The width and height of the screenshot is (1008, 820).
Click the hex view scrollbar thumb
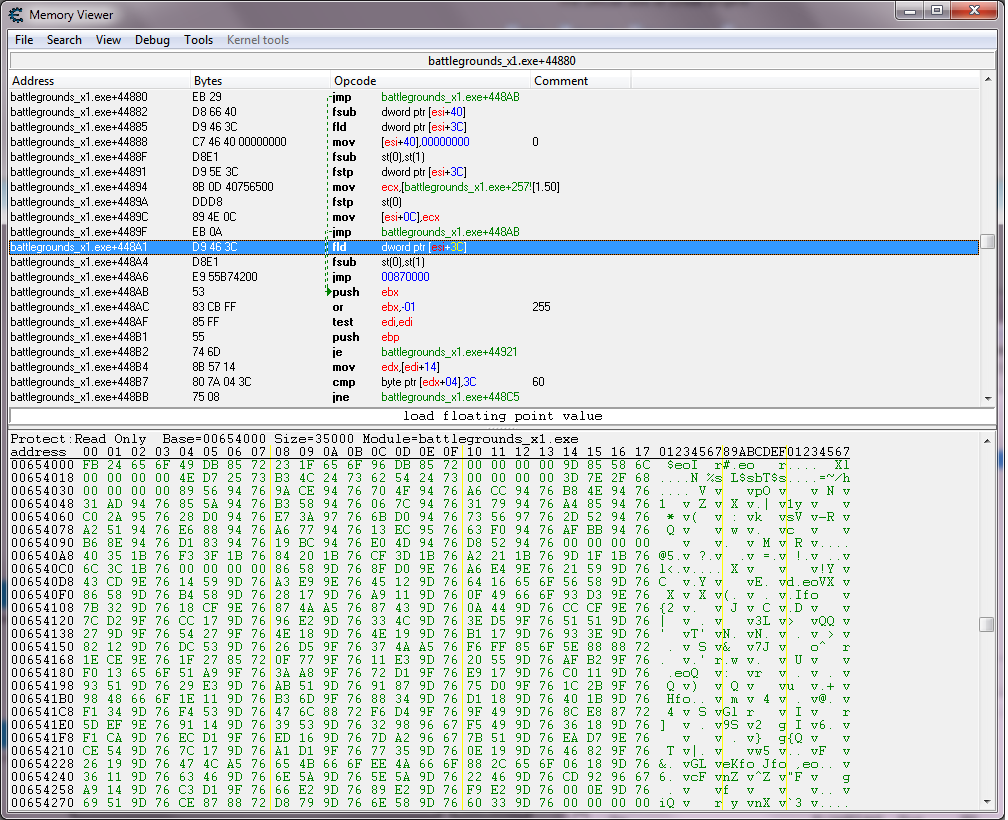click(987, 624)
